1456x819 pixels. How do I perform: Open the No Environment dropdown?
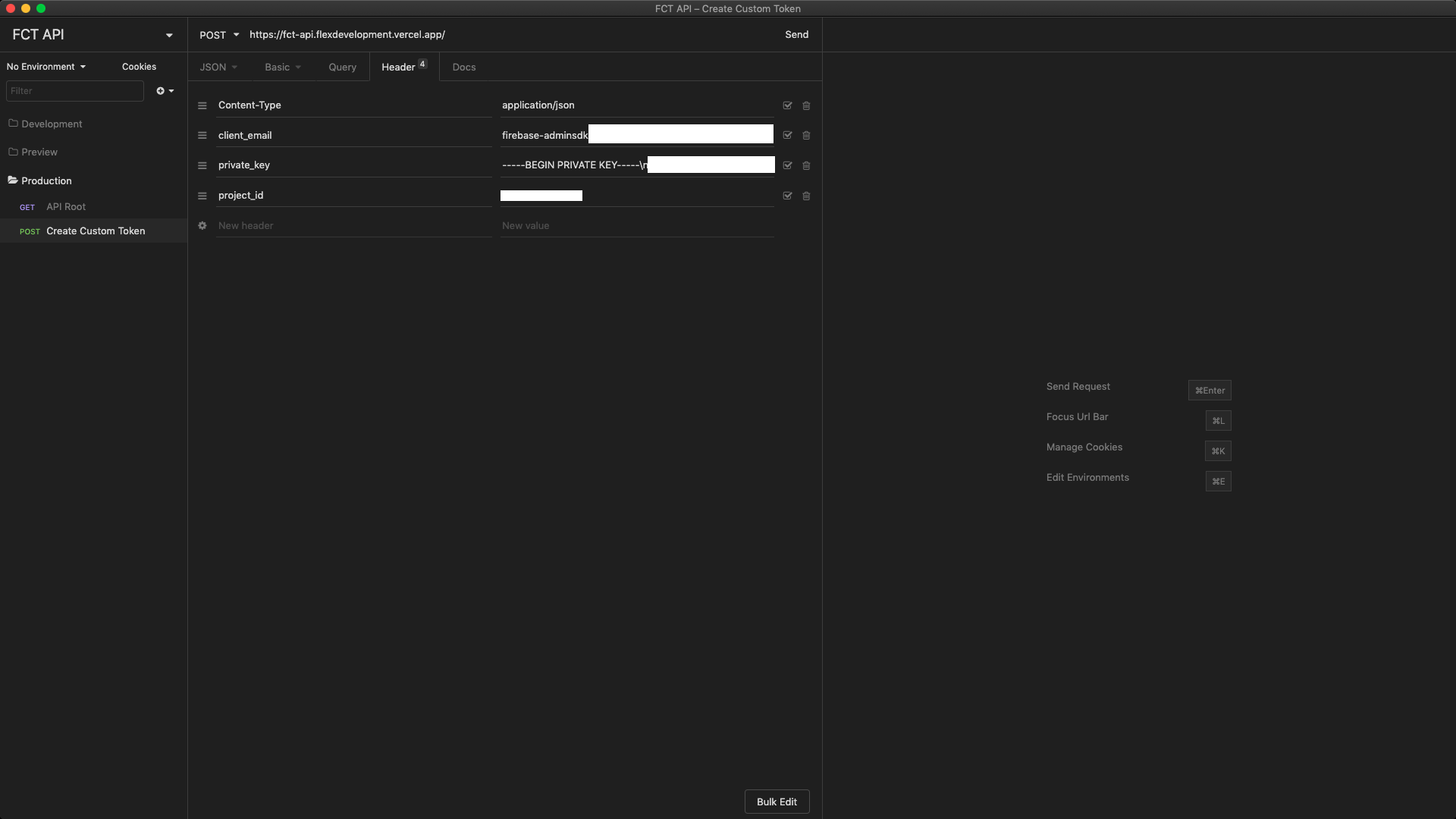(x=46, y=67)
